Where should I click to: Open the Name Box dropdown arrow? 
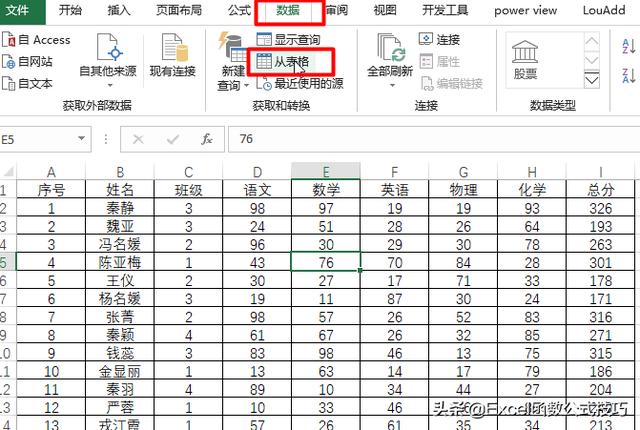pyautogui.click(x=82, y=139)
